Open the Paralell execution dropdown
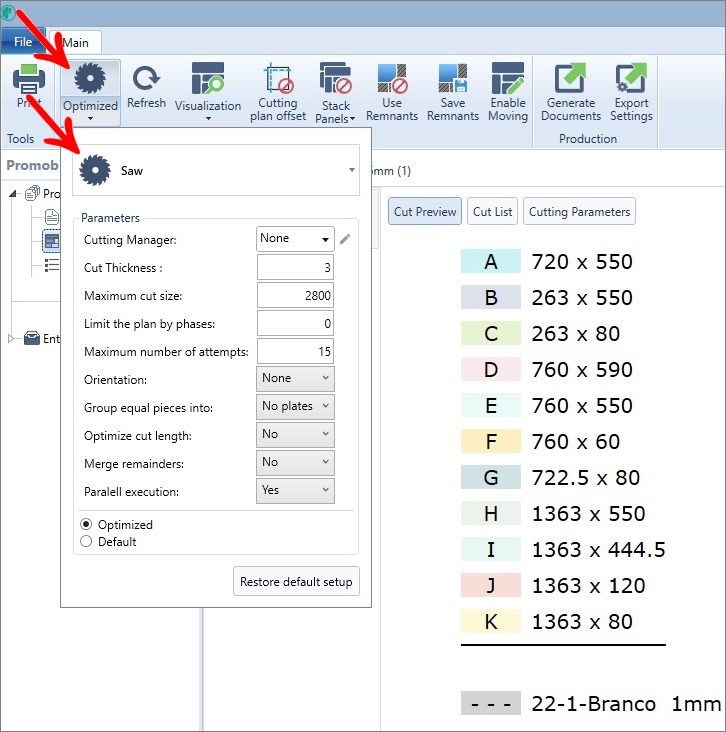This screenshot has height=732, width=726. pyautogui.click(x=295, y=491)
